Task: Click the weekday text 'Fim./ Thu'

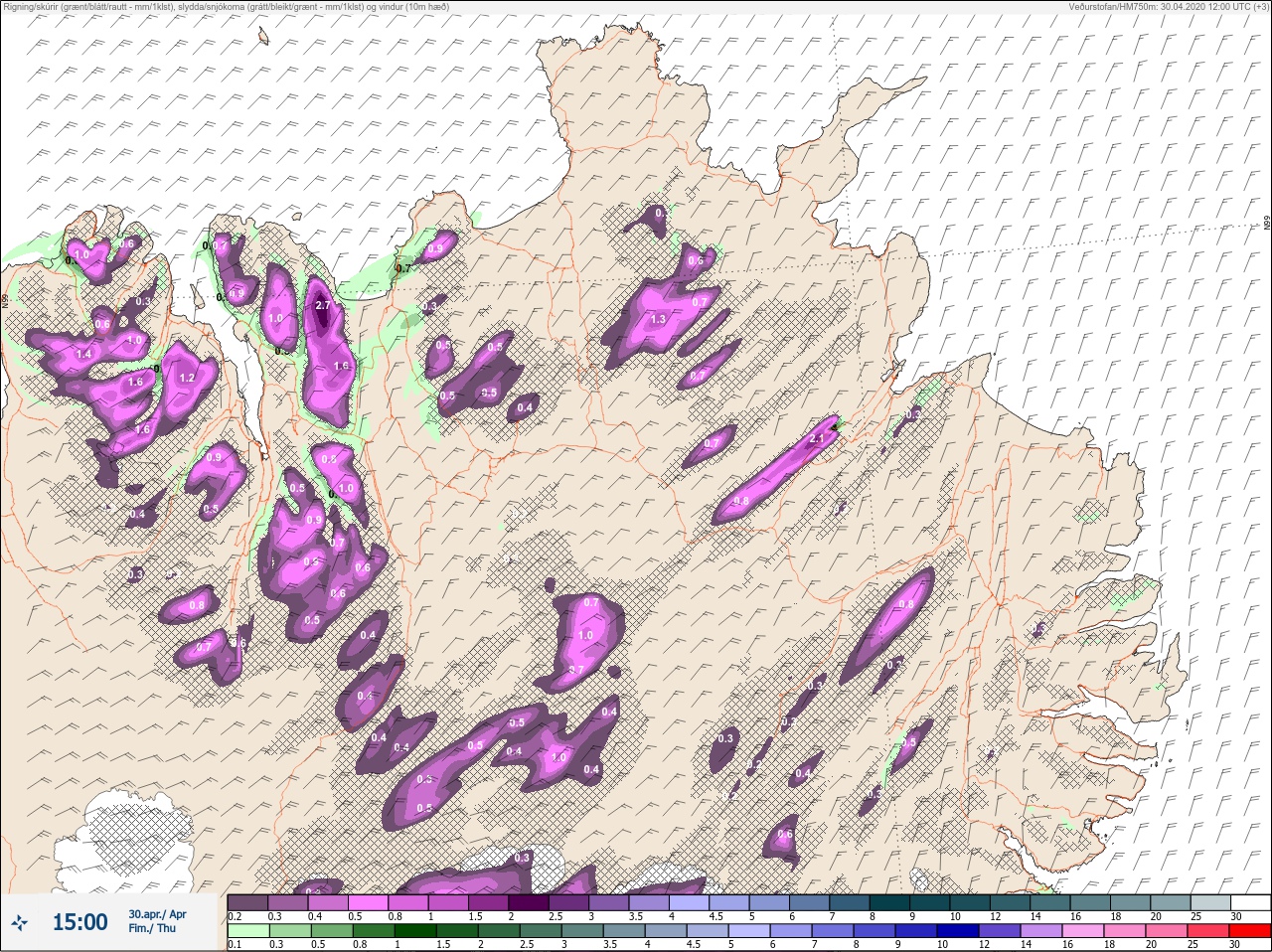Action: pyautogui.click(x=151, y=928)
